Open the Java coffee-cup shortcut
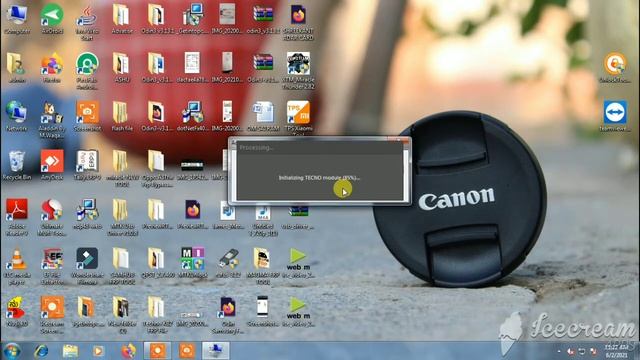Image resolution: width=640 pixels, height=360 pixels. 87,21
